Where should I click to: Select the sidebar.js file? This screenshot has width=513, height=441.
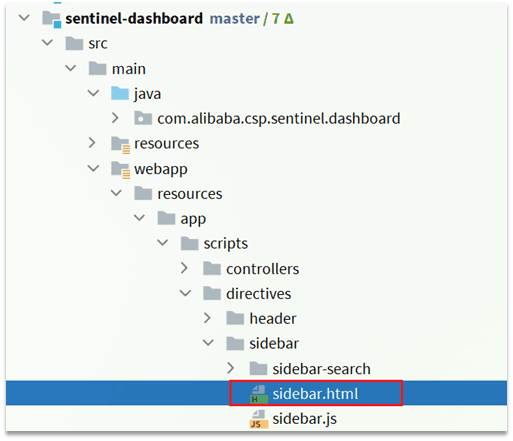[x=304, y=419]
